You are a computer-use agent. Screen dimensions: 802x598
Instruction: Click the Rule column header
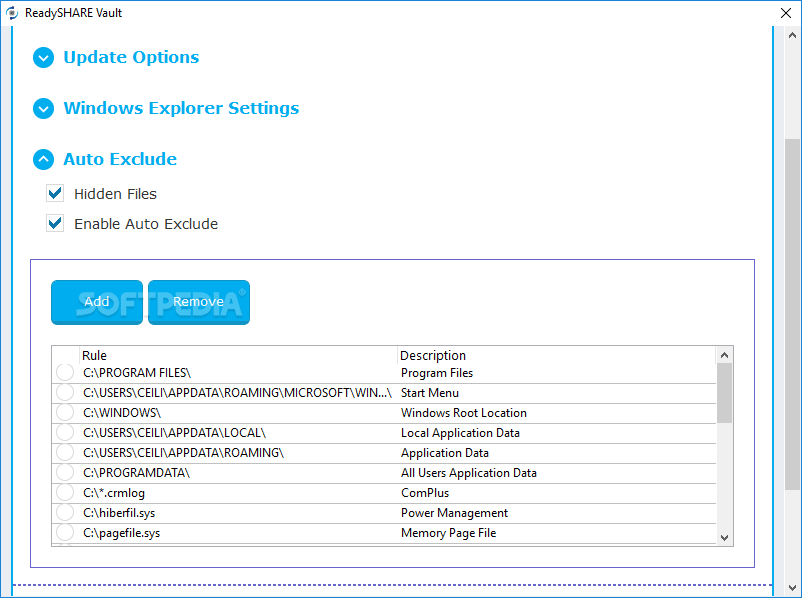pos(238,355)
